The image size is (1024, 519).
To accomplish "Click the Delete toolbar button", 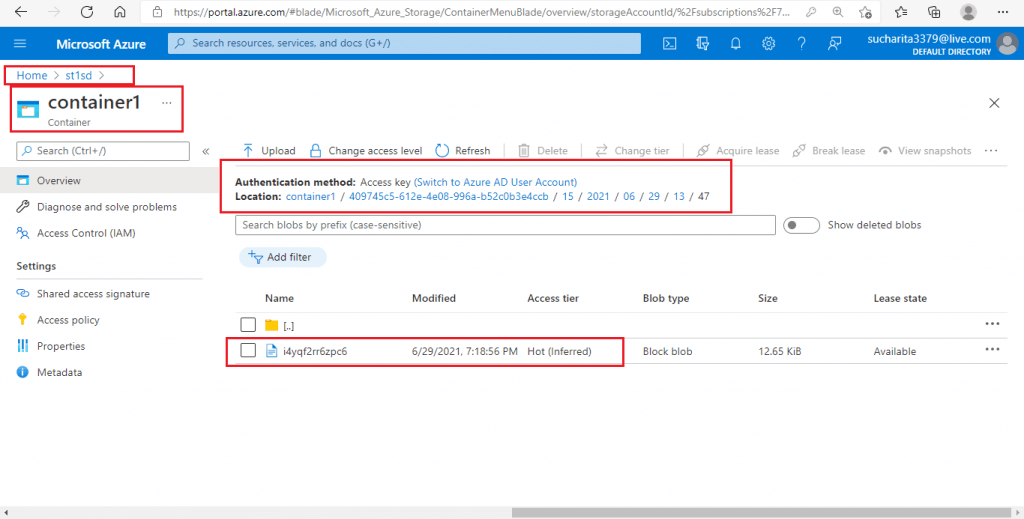I will (x=543, y=151).
